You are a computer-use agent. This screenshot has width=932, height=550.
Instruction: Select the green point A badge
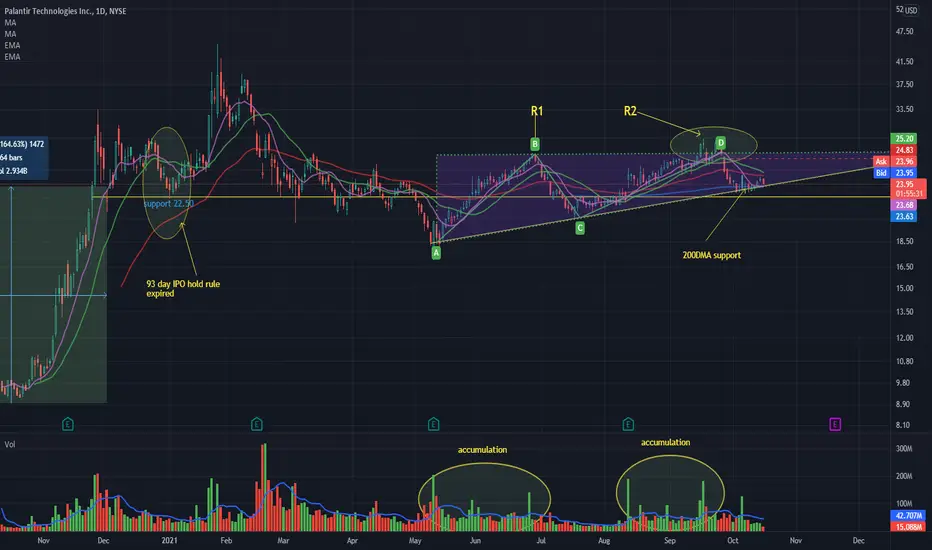[436, 253]
